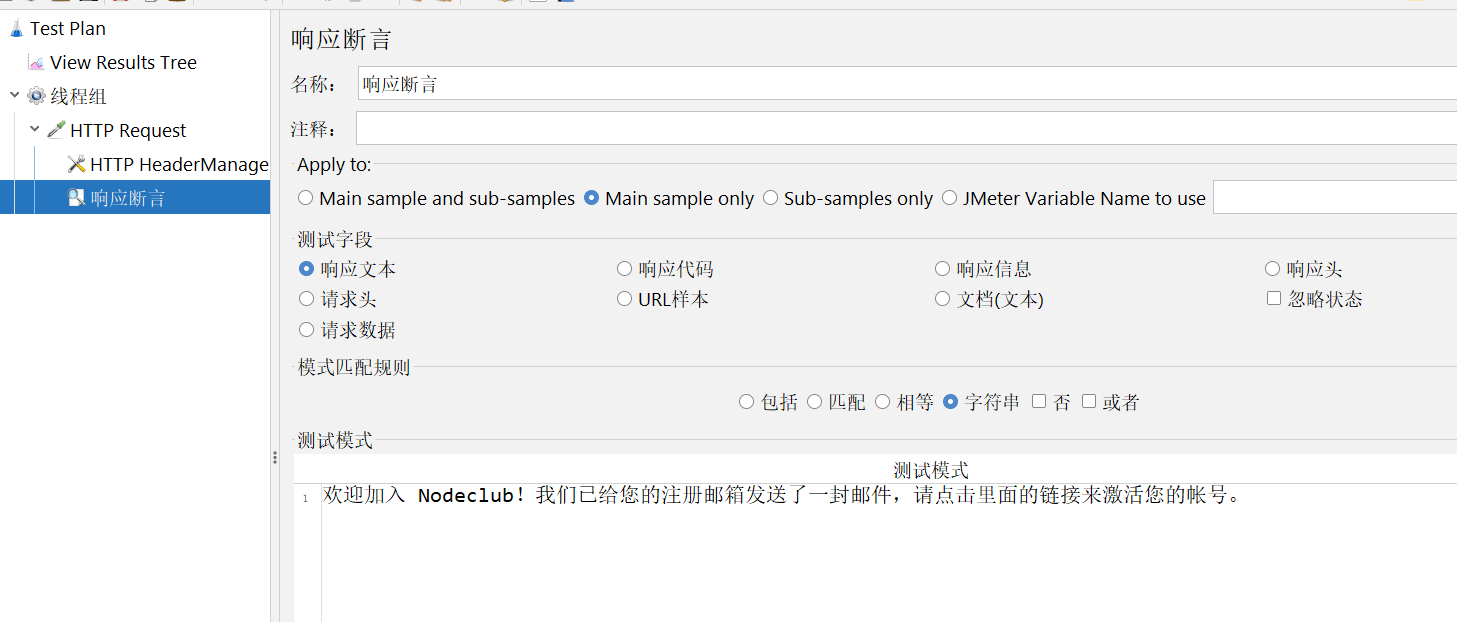Select the View Results Tree graph icon
The image size is (1457, 622).
coord(37,63)
